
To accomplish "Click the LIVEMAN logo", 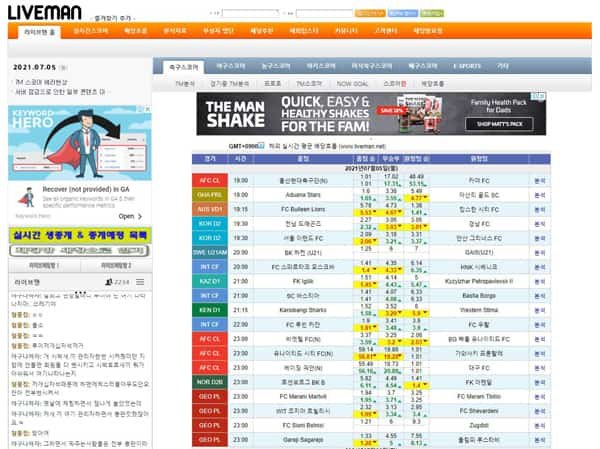I will click(x=44, y=13).
